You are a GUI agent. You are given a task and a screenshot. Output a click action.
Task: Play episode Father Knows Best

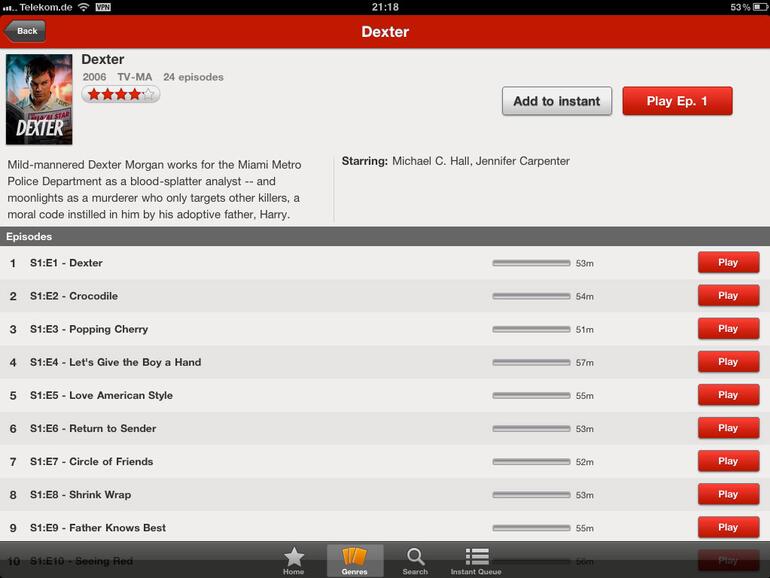[728, 527]
